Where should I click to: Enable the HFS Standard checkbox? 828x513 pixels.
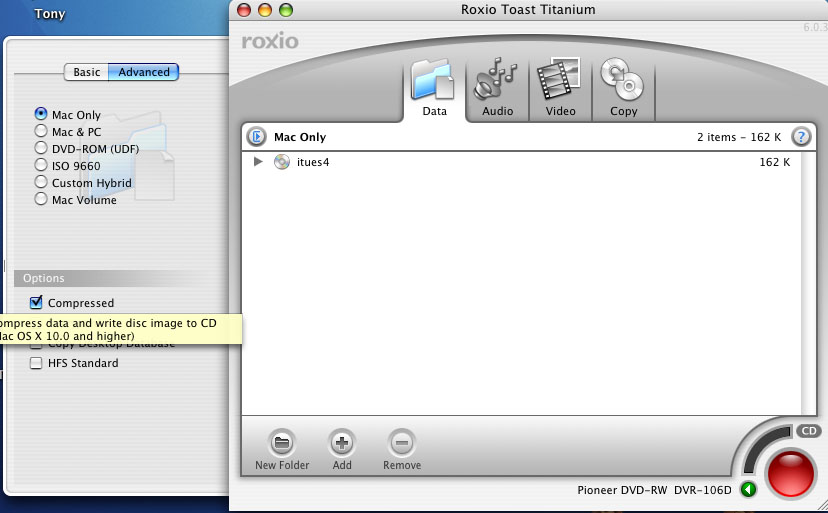(x=36, y=363)
